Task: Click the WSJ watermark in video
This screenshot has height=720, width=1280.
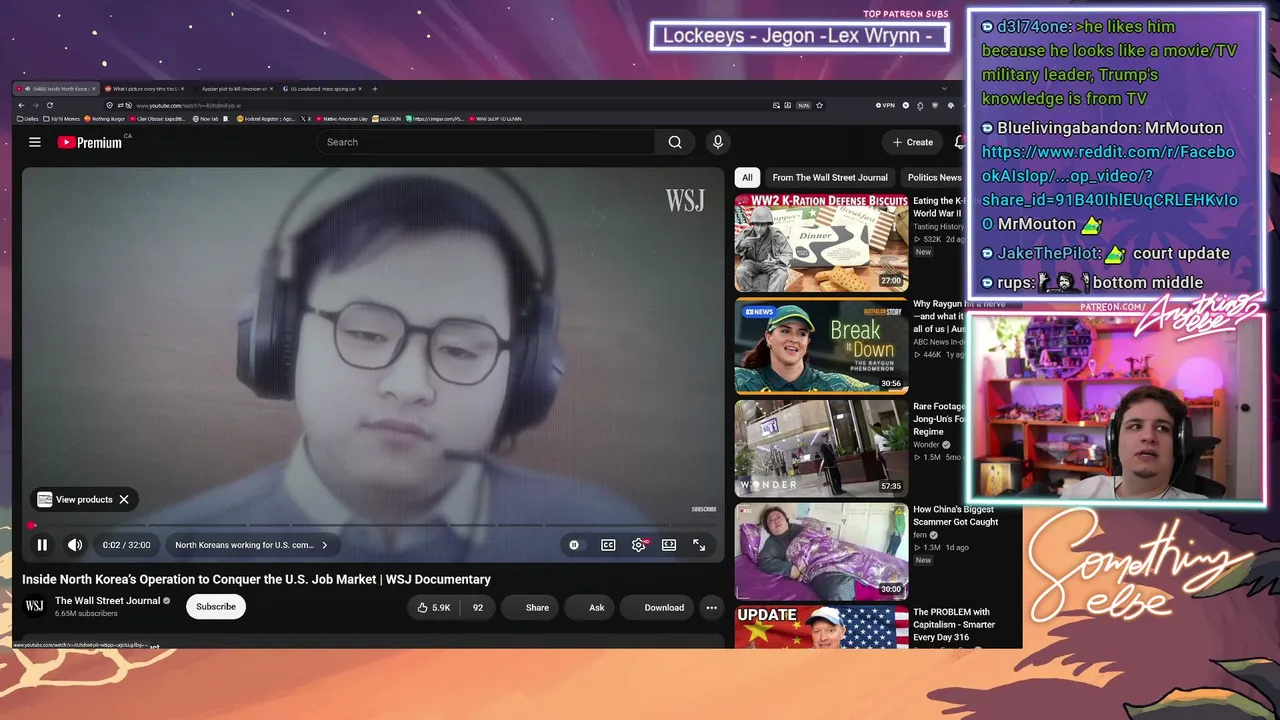Action: coord(685,200)
